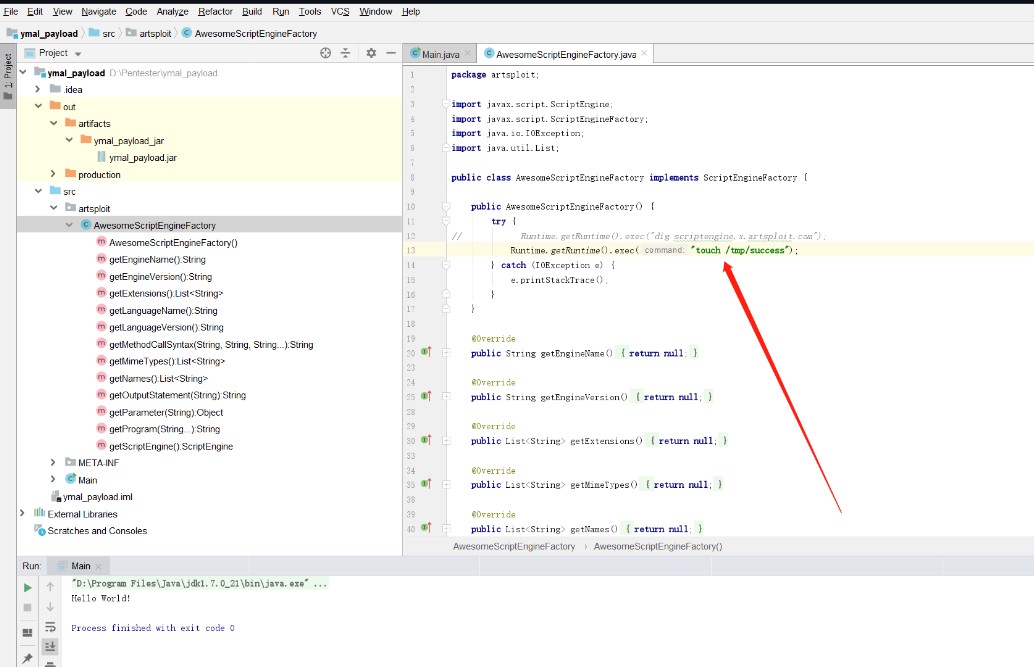The width and height of the screenshot is (1034, 667).
Task: Select ymal_payload.jar file in tree
Action: pos(142,158)
